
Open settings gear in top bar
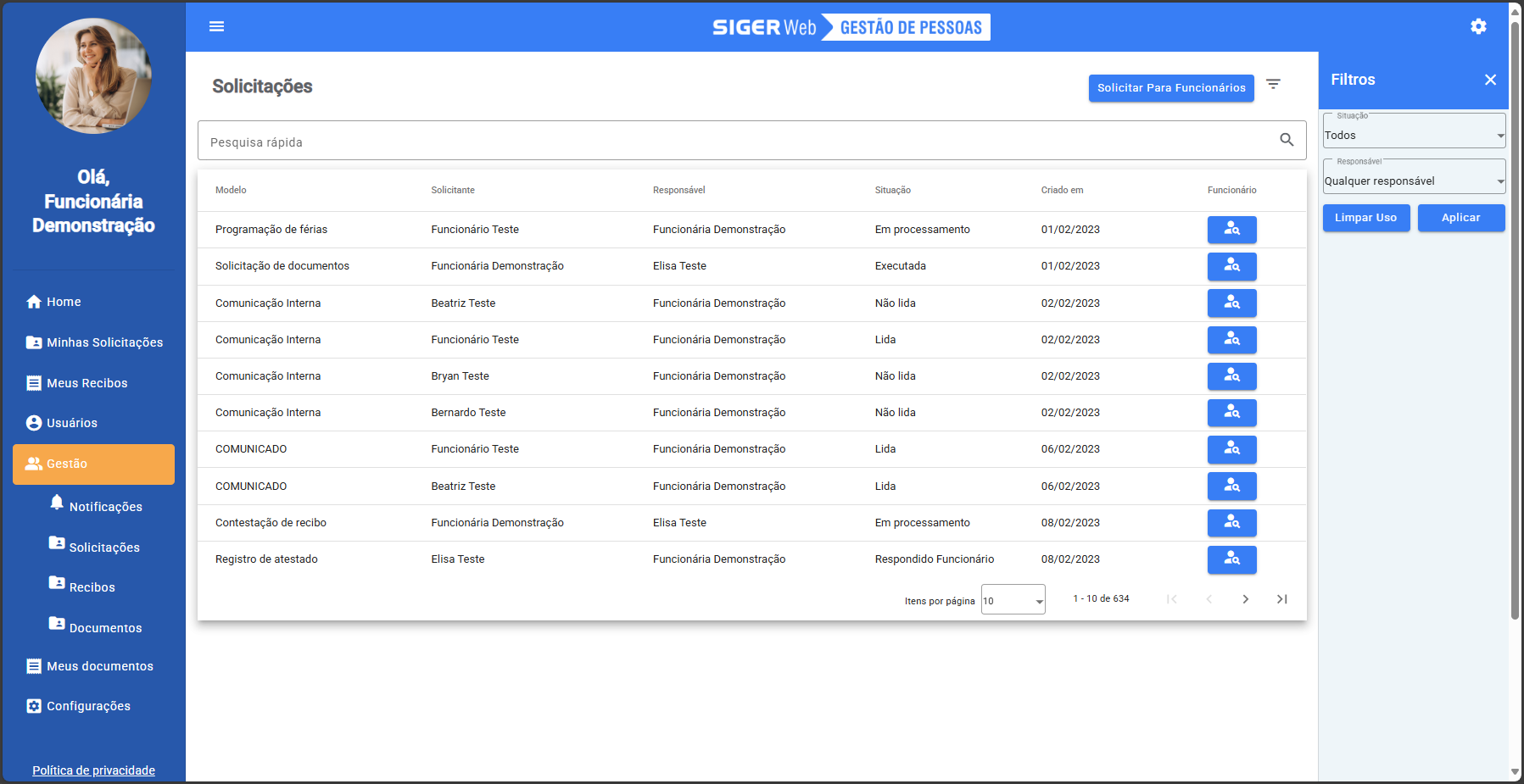[1478, 26]
